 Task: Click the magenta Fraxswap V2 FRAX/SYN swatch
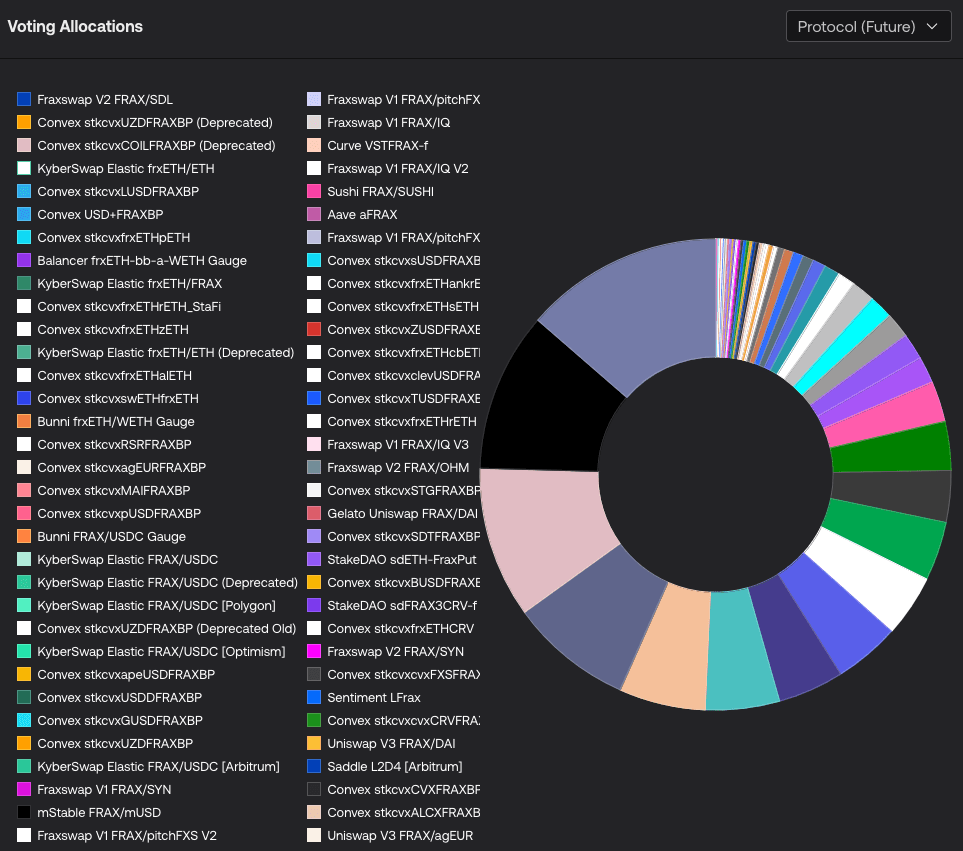click(x=314, y=651)
